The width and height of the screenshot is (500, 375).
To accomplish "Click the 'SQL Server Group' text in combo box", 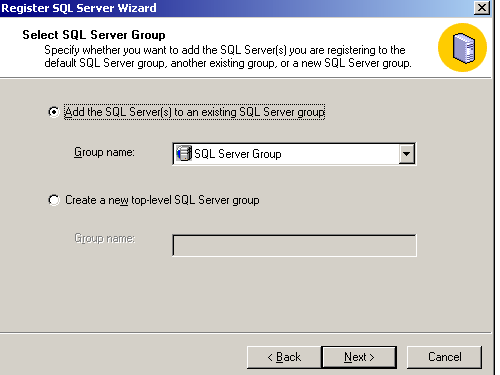I will pos(238,154).
